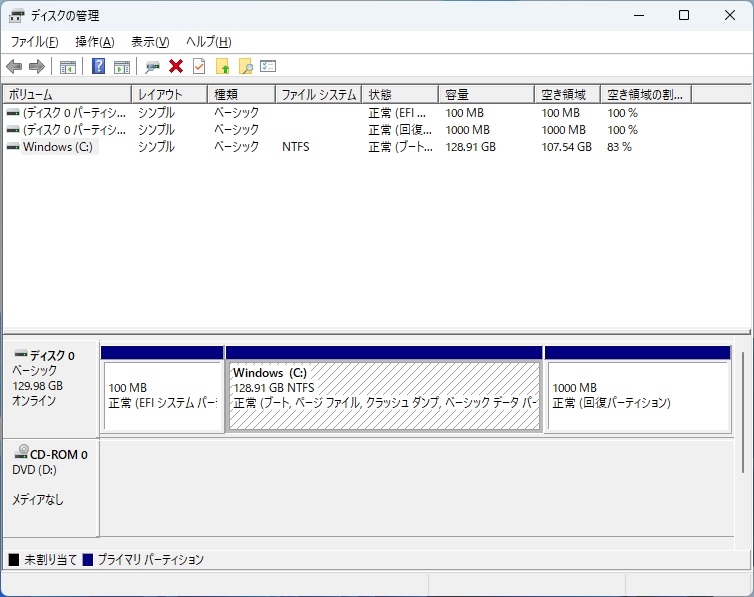Select the second ディスク 0 パーティション row (1000 MB)
754x597 pixels.
coord(74,130)
